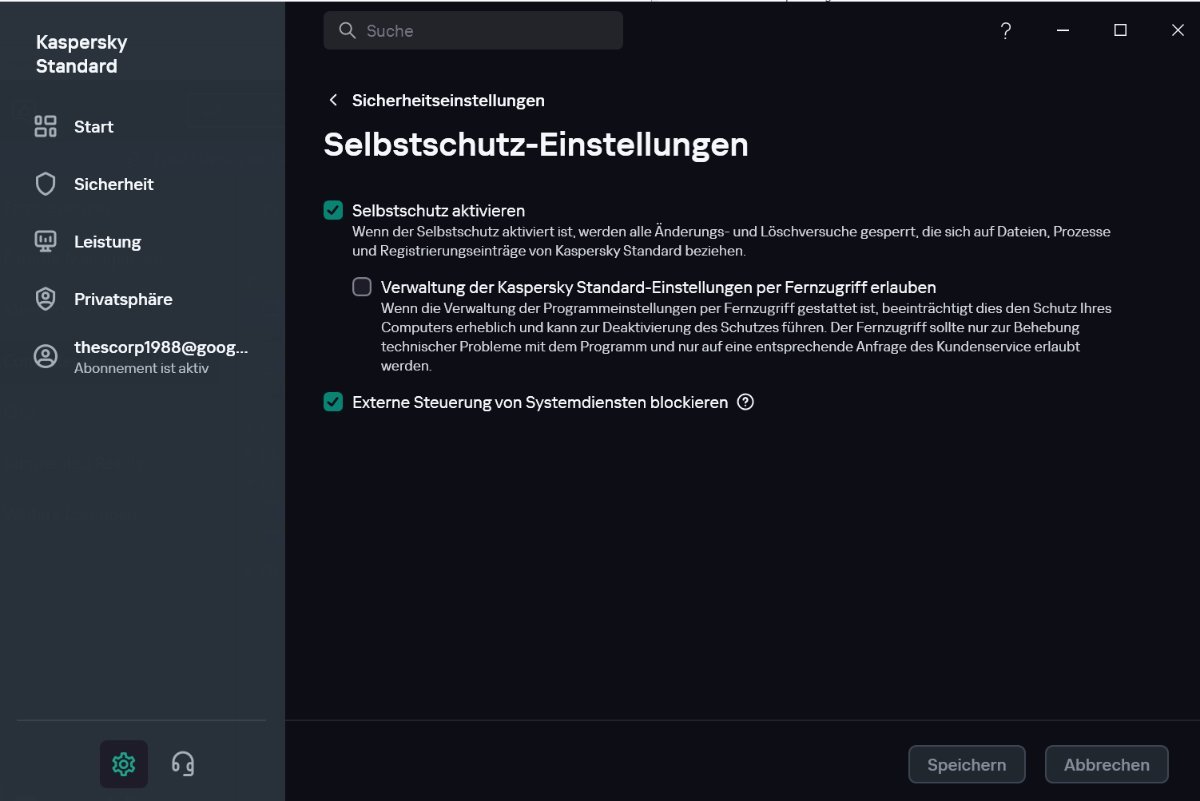Click the magnifier icon in search box

tap(348, 31)
